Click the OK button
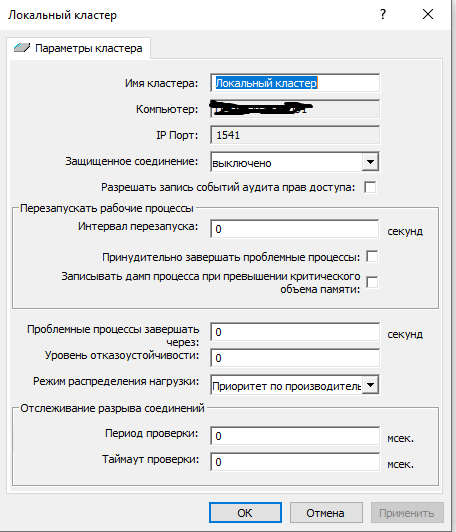Screen dimensions: 456x532 point(245,513)
